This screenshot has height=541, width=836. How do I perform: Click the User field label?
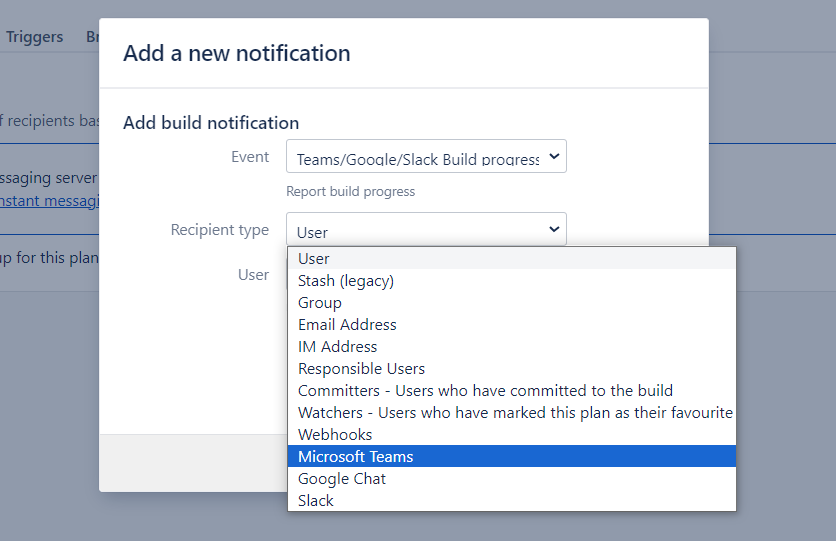pos(253,274)
